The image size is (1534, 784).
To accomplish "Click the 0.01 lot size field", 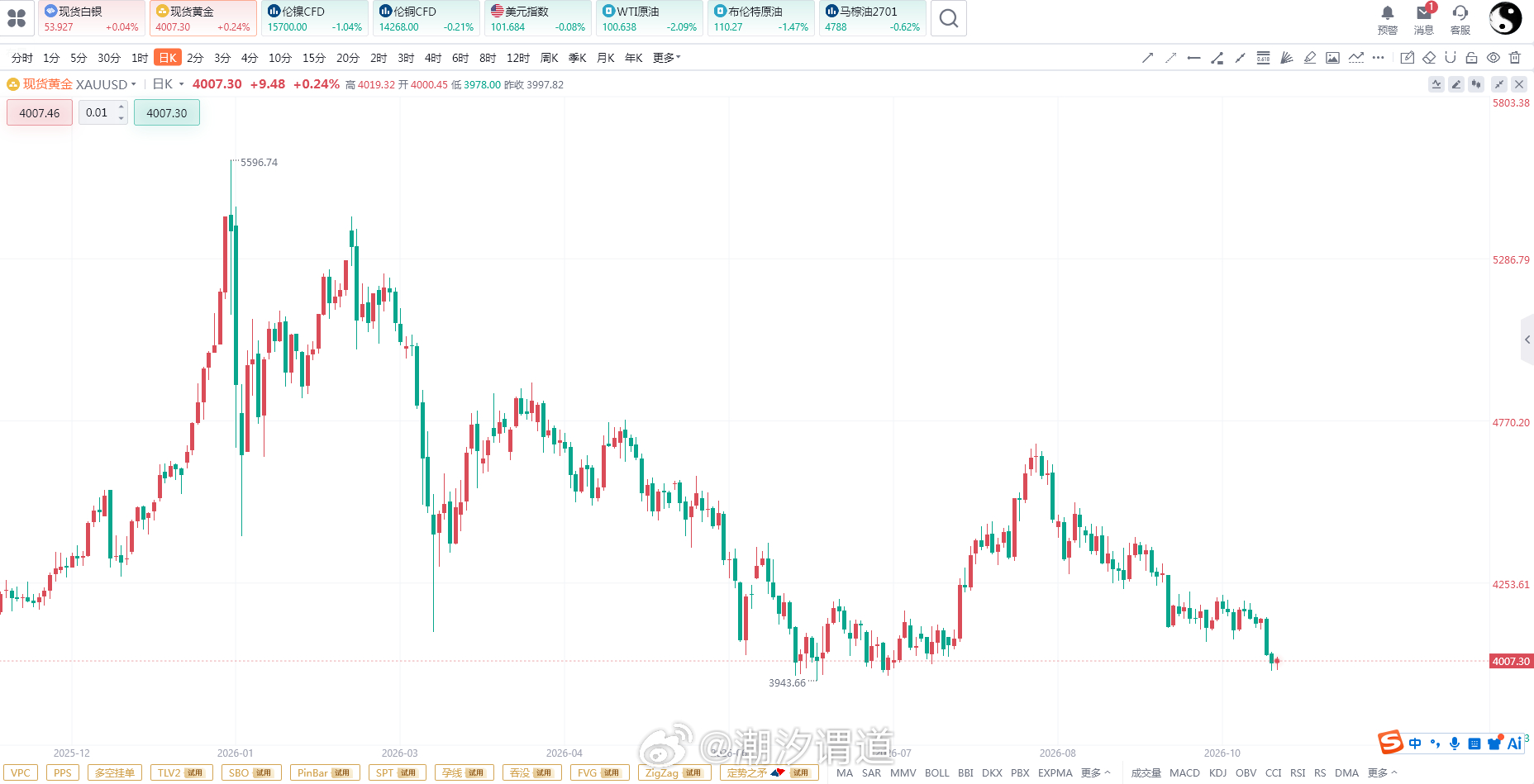I will (x=98, y=113).
